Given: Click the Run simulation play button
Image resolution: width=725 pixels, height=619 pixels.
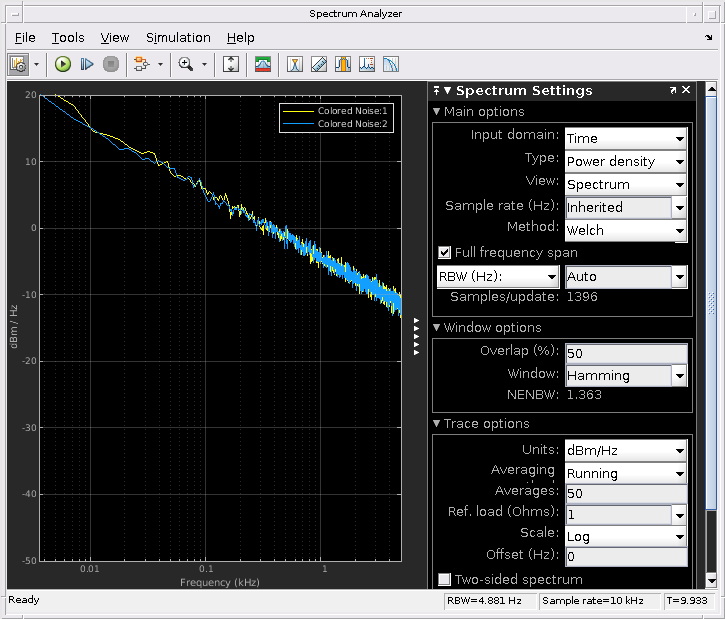Looking at the screenshot, I should 63,64.
